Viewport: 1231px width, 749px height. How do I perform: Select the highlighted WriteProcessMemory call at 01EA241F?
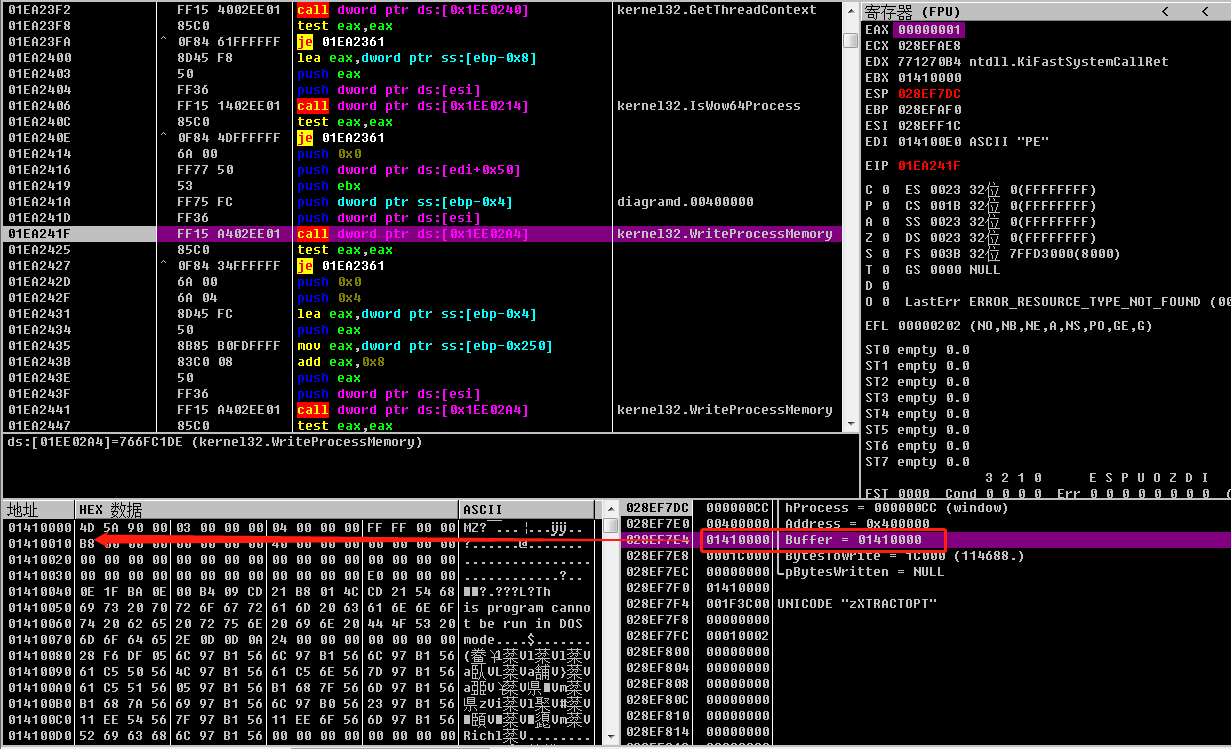pyautogui.click(x=412, y=234)
